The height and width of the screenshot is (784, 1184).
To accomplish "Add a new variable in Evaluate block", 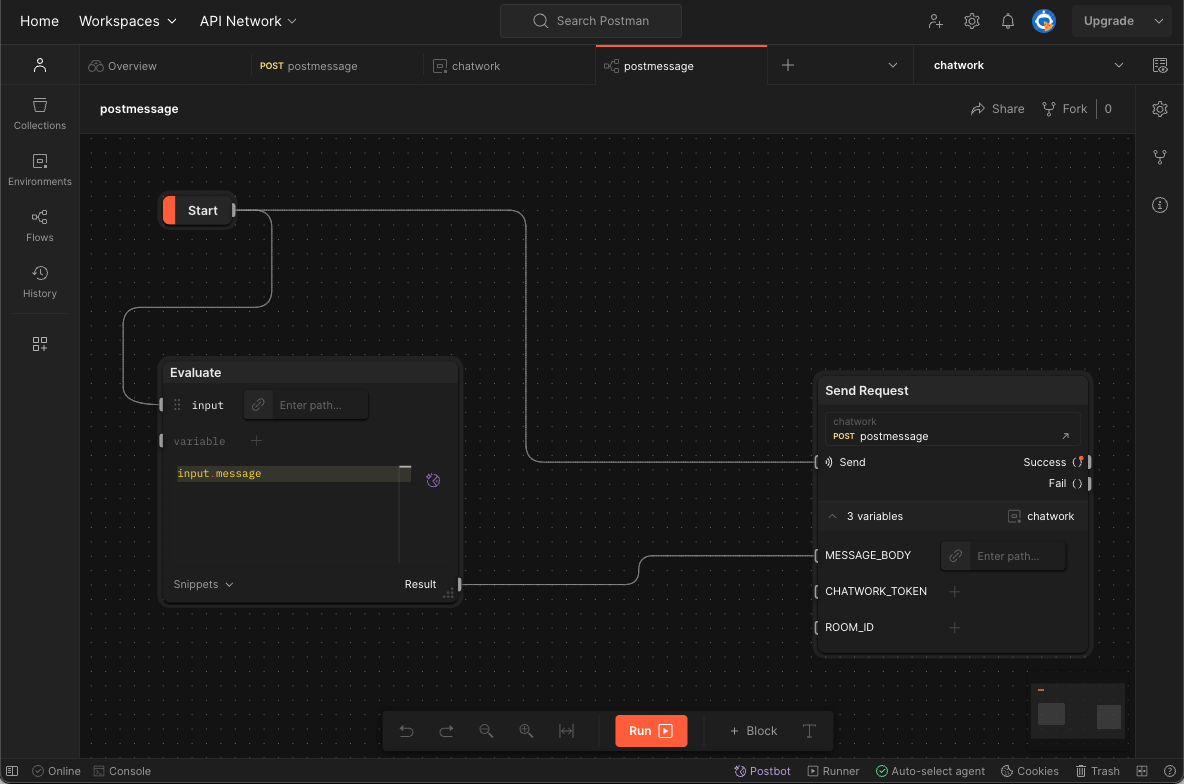I will [256, 441].
